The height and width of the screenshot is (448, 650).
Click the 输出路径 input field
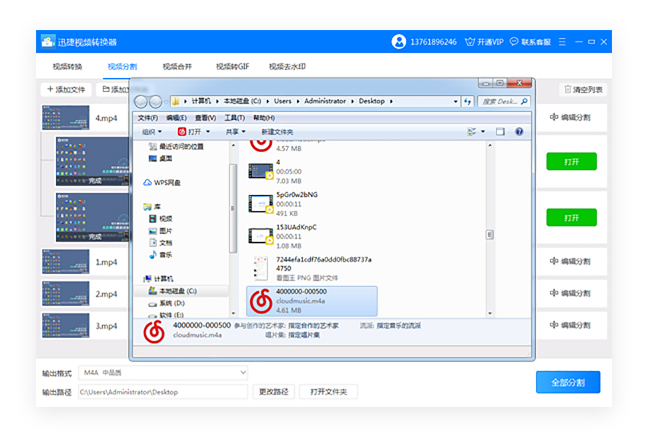point(163,392)
